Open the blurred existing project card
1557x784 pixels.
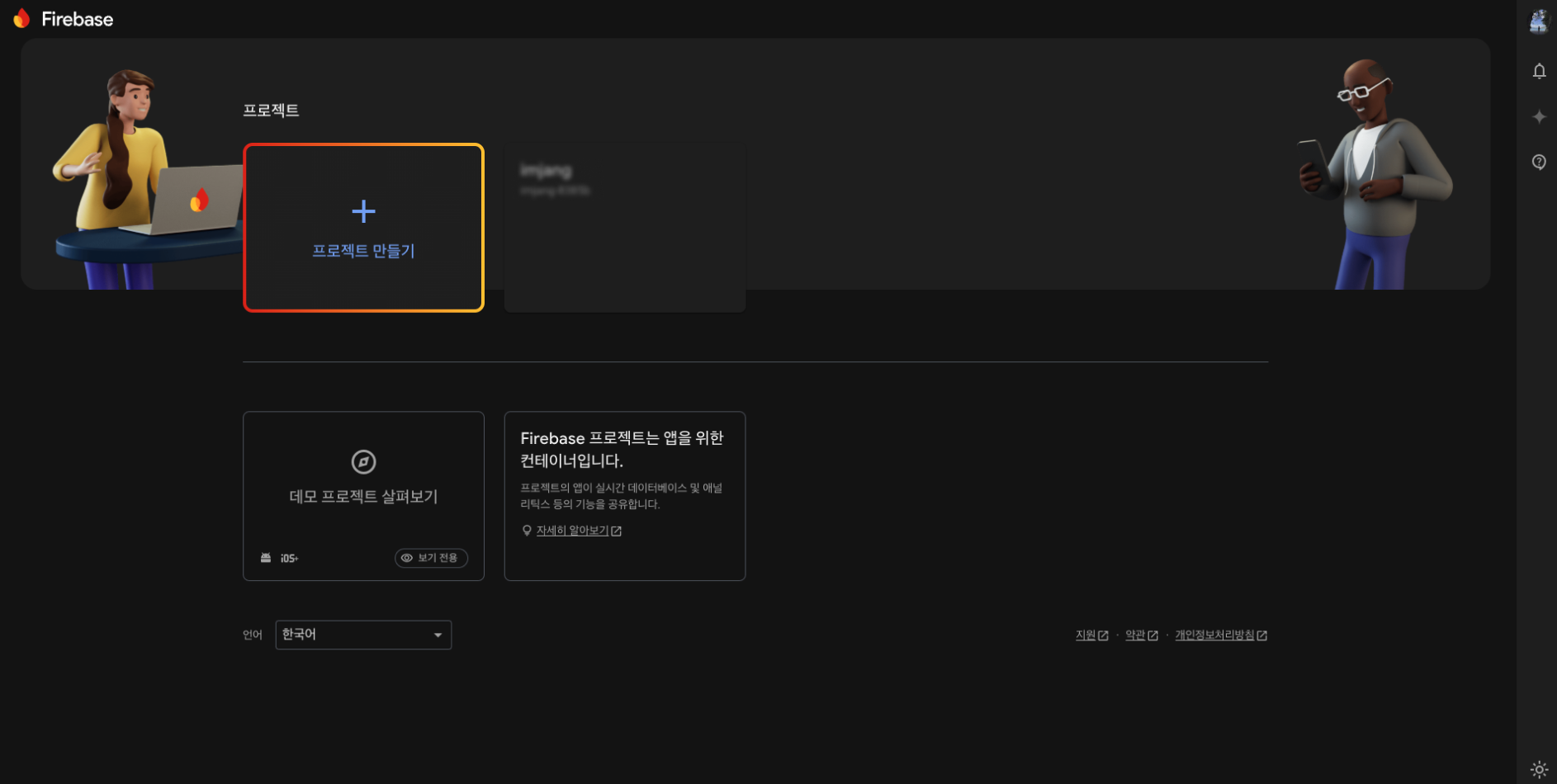point(624,228)
